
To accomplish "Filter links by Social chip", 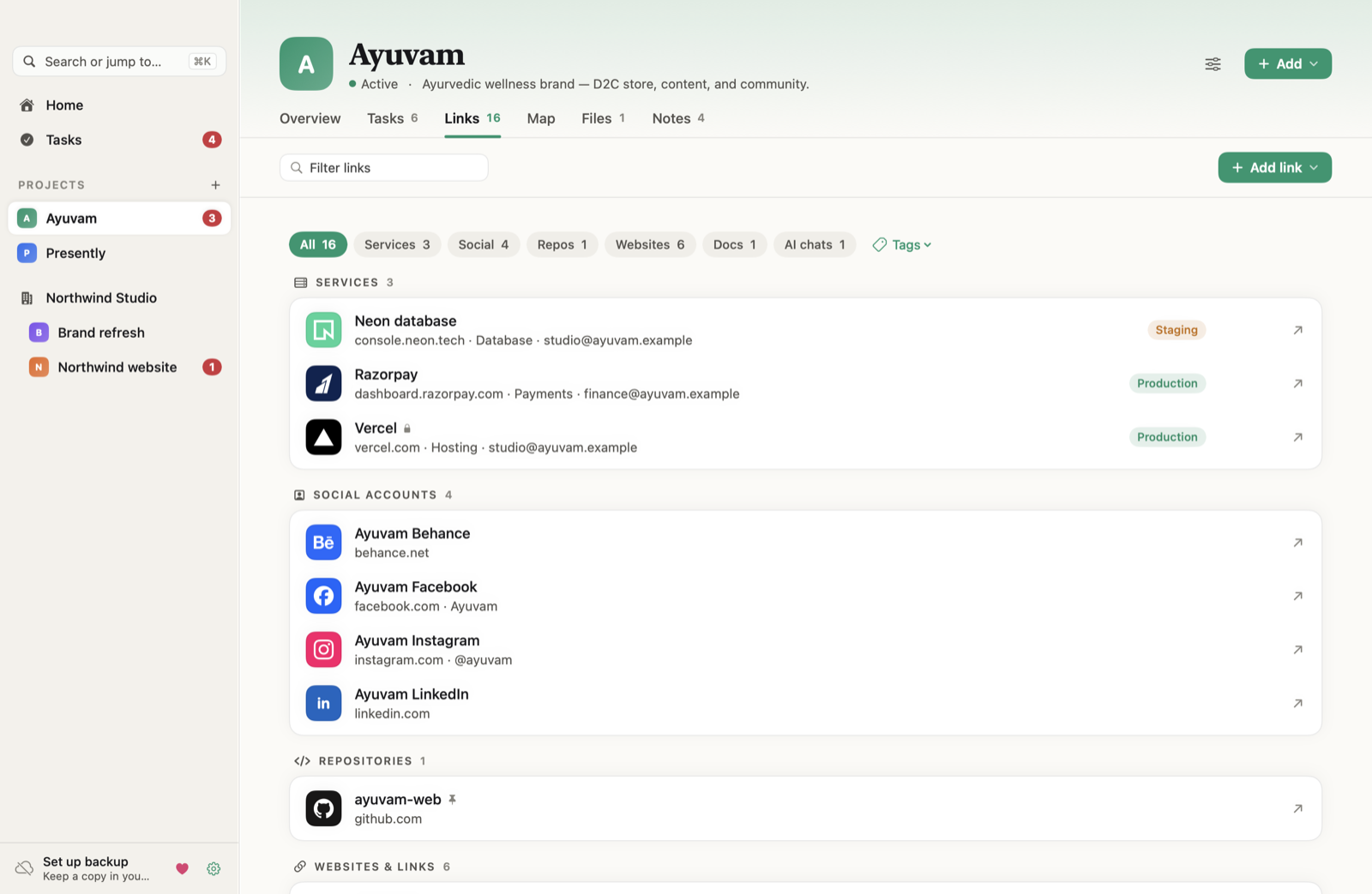I will (x=484, y=244).
